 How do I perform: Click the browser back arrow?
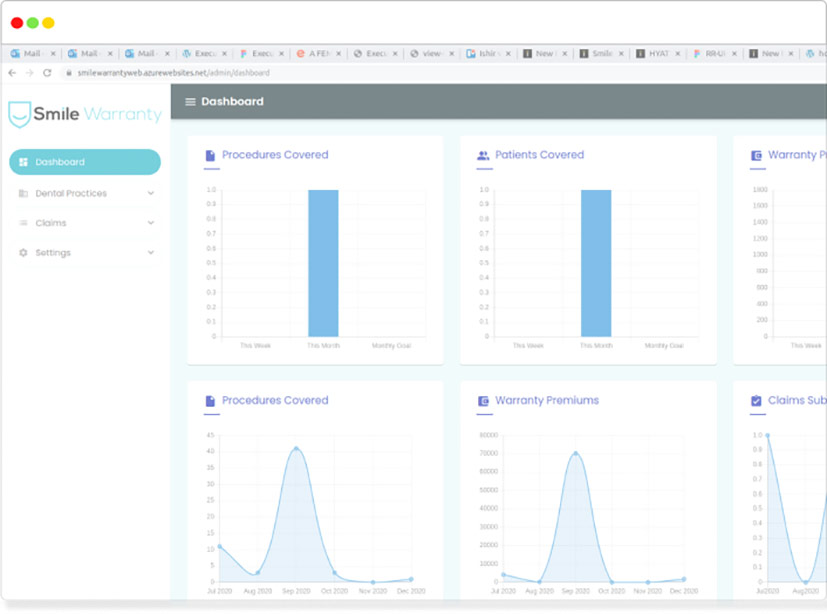tap(12, 73)
